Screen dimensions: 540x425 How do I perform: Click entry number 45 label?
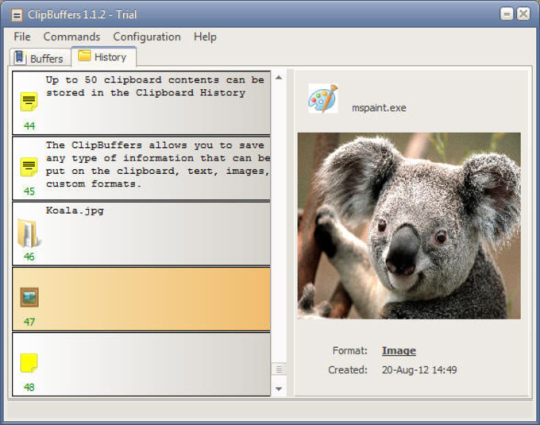tap(29, 191)
